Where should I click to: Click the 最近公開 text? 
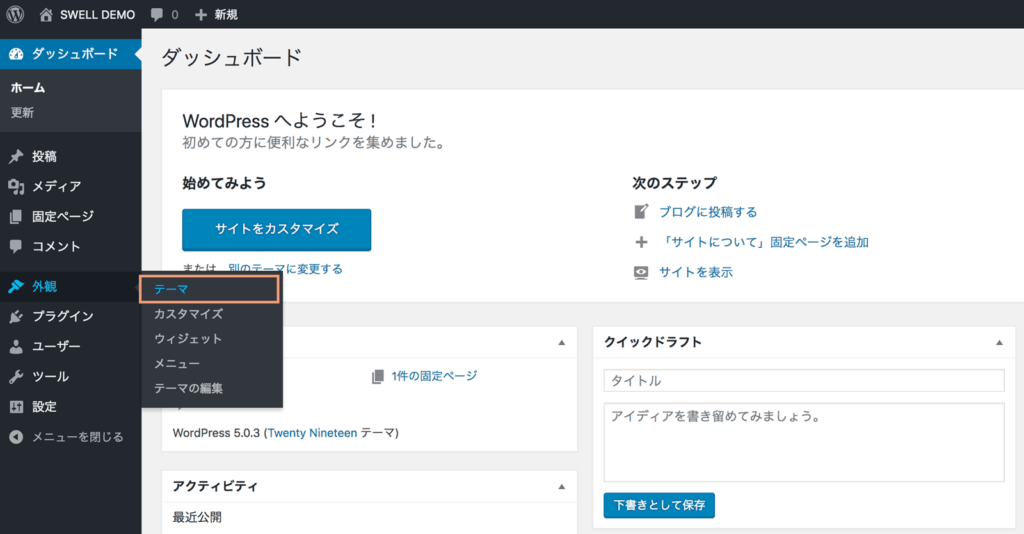click(197, 517)
